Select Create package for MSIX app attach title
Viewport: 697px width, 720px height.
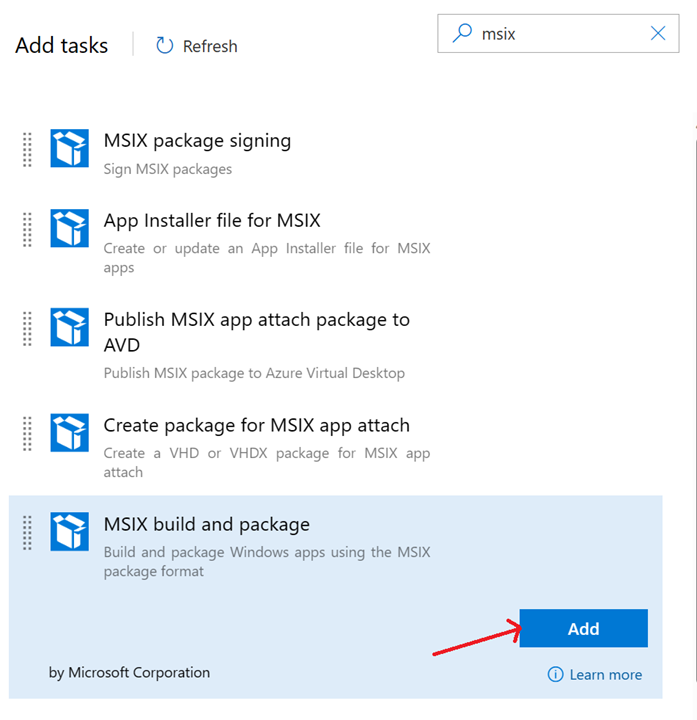coord(257,425)
